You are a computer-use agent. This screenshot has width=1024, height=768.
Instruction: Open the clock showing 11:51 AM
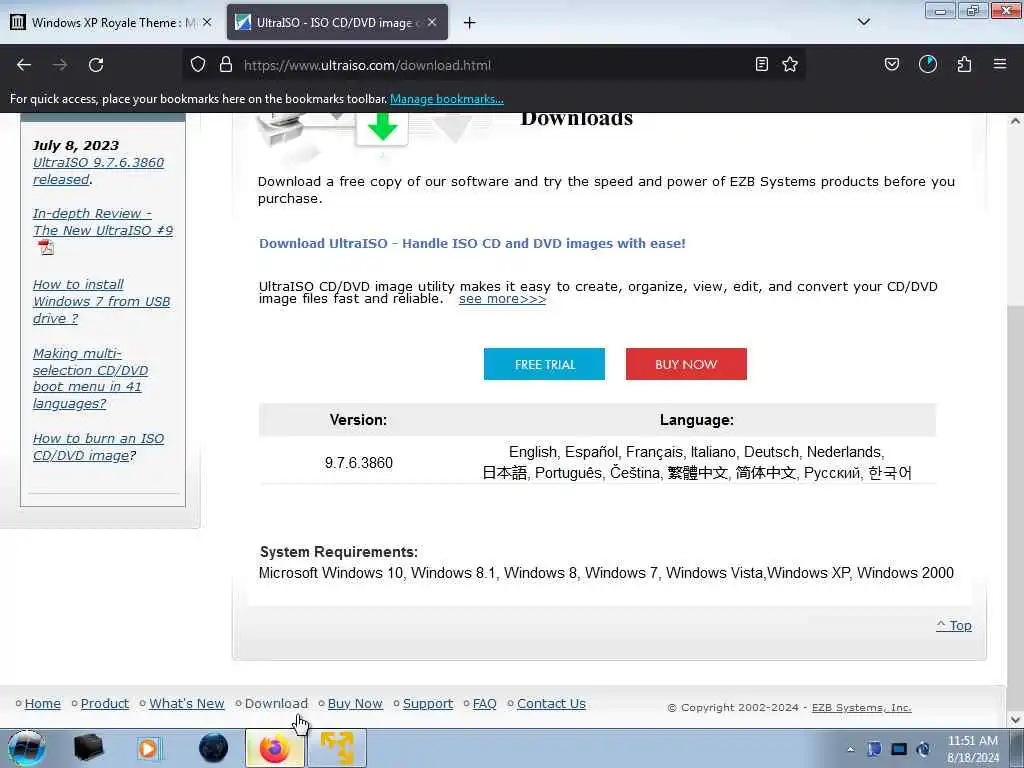tap(973, 749)
